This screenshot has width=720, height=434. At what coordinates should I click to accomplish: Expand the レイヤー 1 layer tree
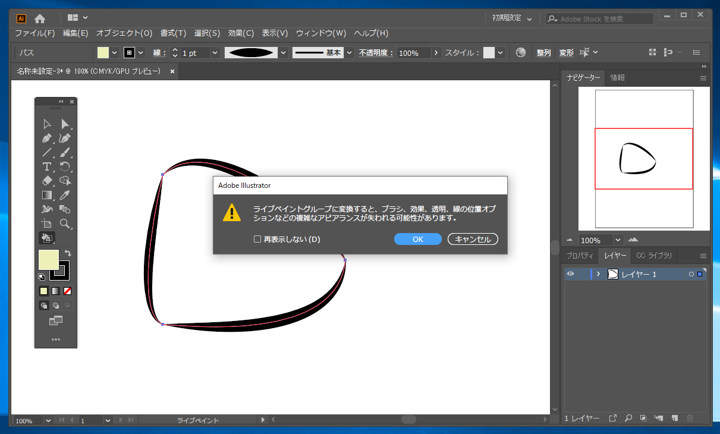[x=598, y=274]
